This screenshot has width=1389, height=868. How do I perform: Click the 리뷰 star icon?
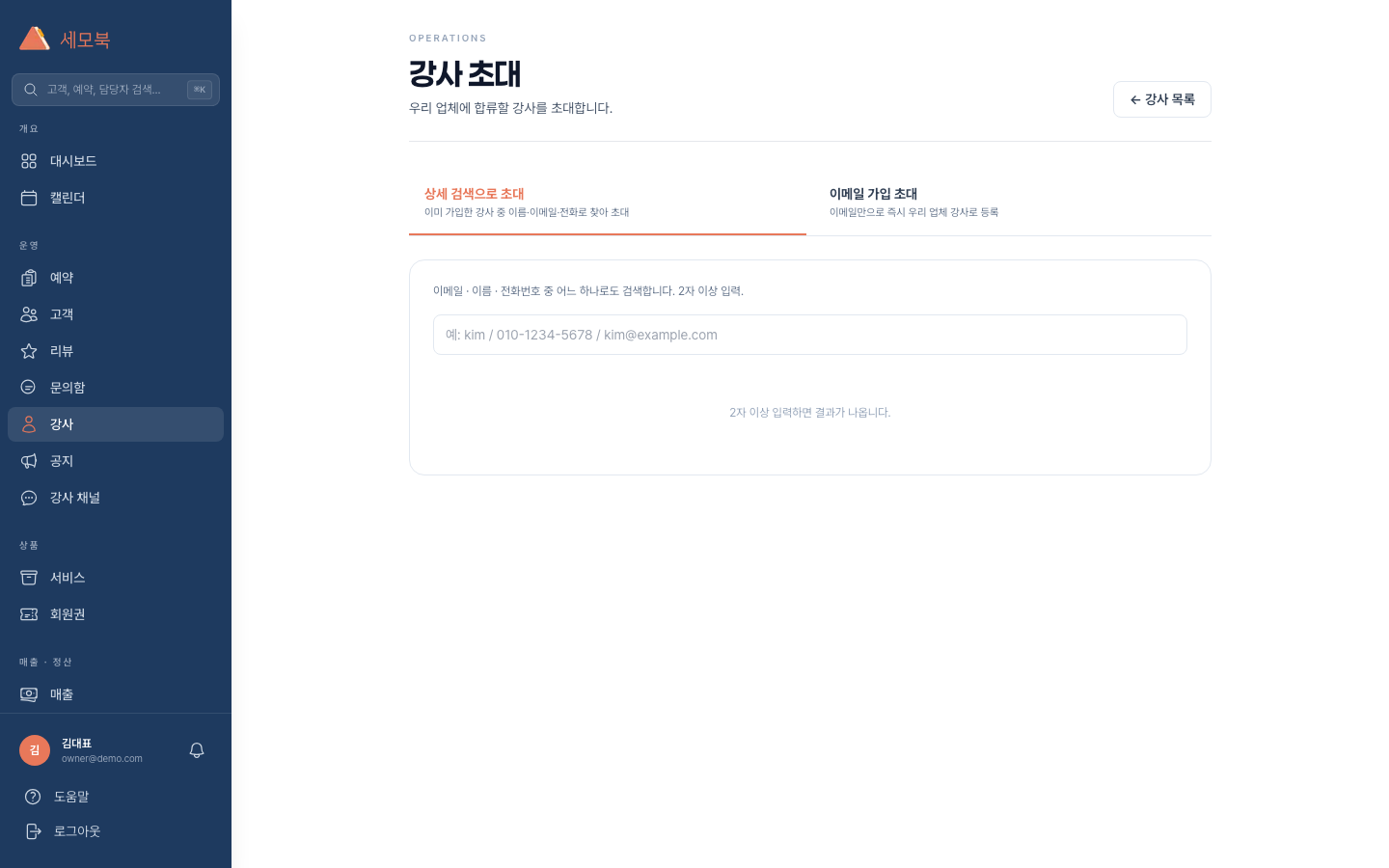29,351
